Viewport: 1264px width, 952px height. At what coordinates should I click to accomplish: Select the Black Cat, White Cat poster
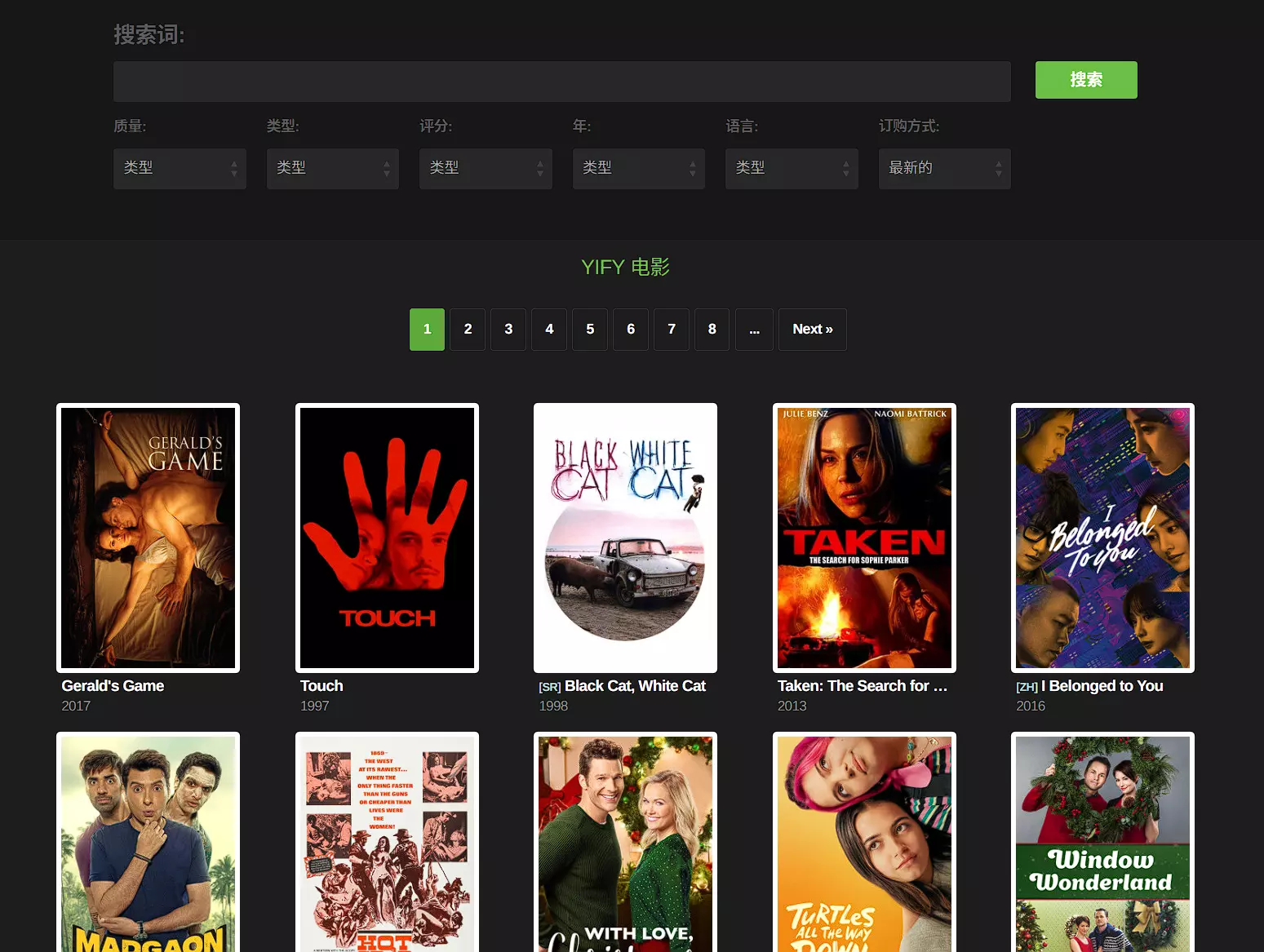pyautogui.click(x=625, y=538)
